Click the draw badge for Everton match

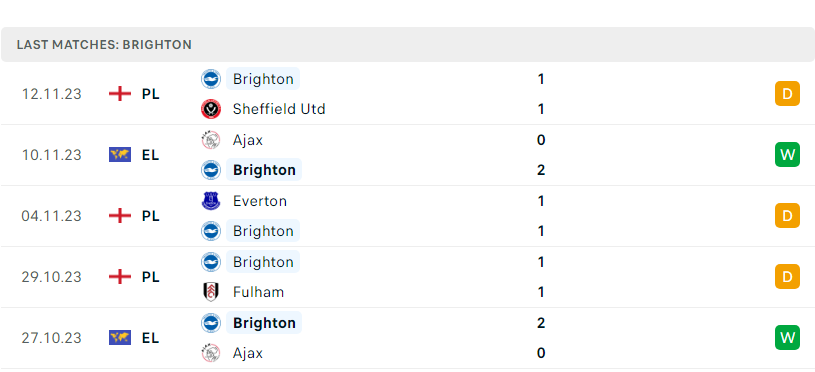coord(787,216)
